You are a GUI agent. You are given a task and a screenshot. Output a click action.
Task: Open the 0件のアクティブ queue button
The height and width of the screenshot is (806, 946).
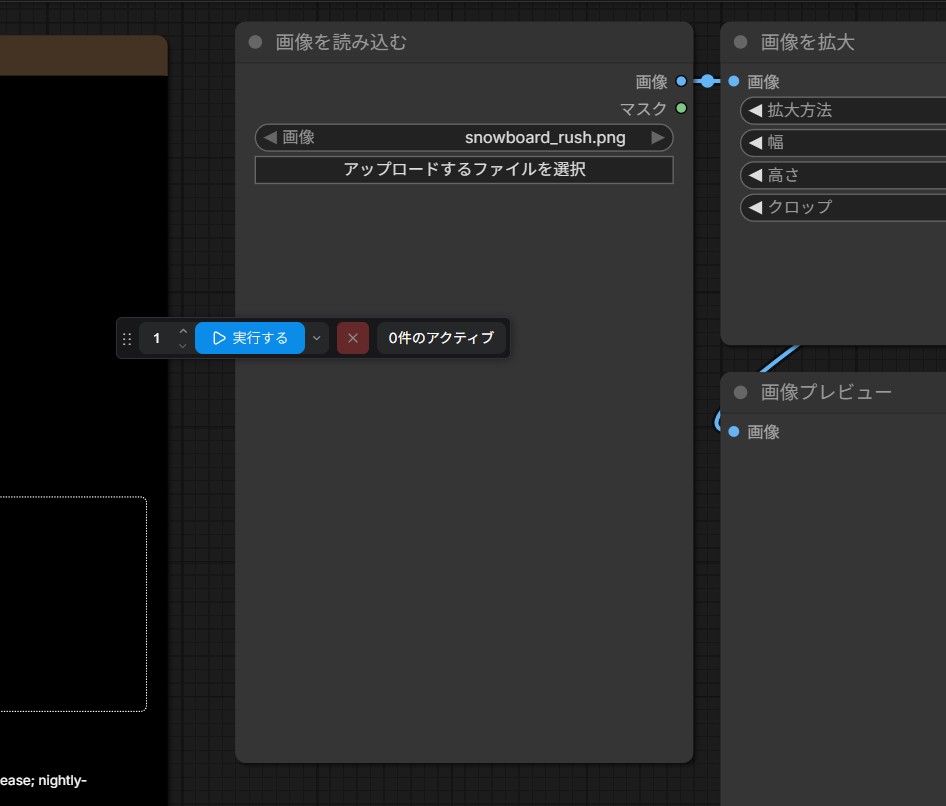(x=441, y=338)
